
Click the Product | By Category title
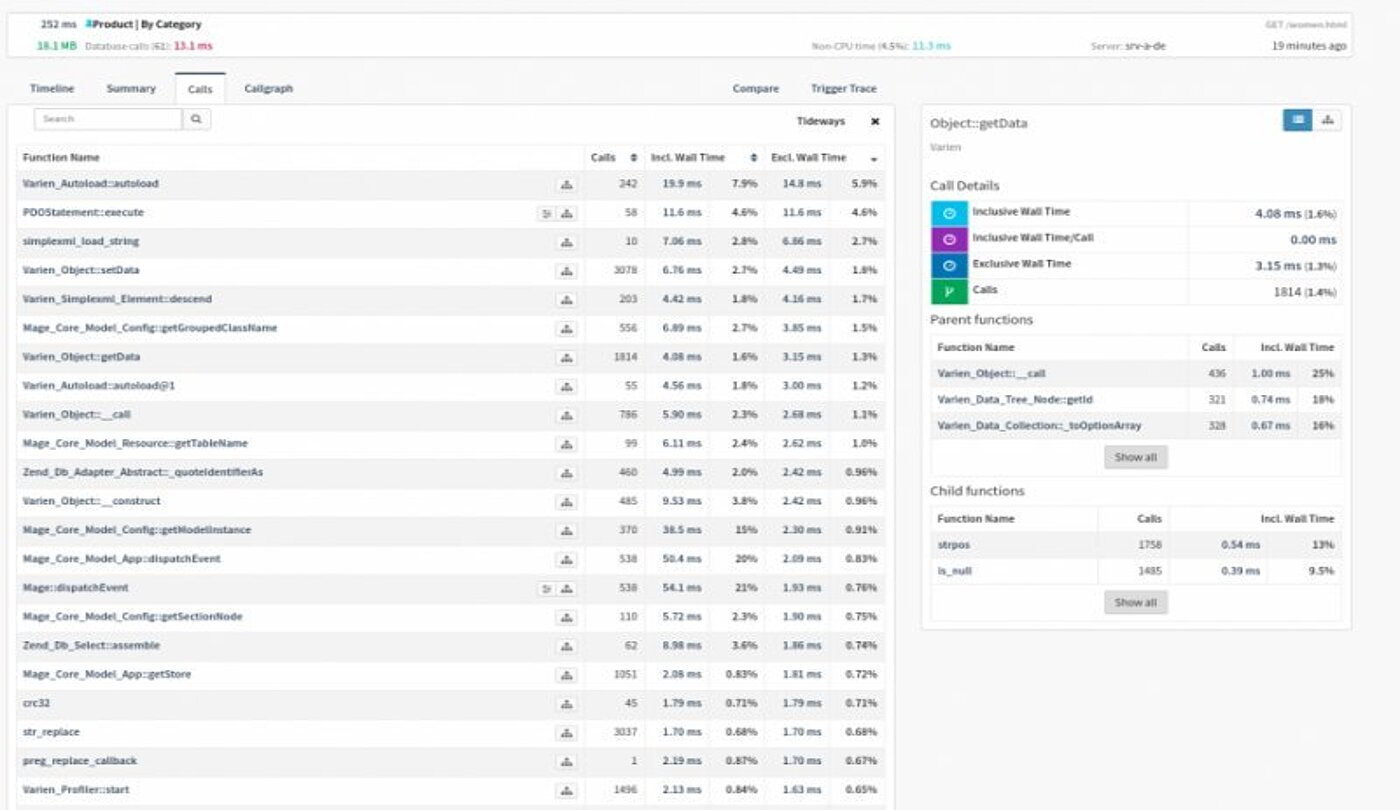click(147, 24)
